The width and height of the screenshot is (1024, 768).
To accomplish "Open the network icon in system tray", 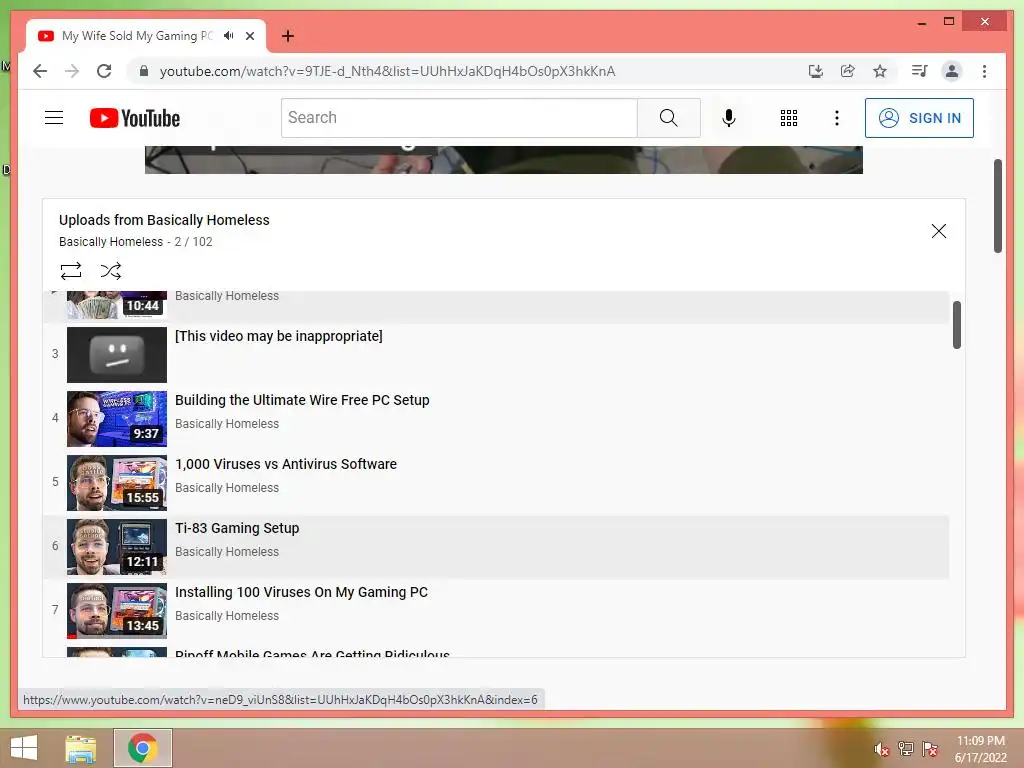I will click(906, 749).
